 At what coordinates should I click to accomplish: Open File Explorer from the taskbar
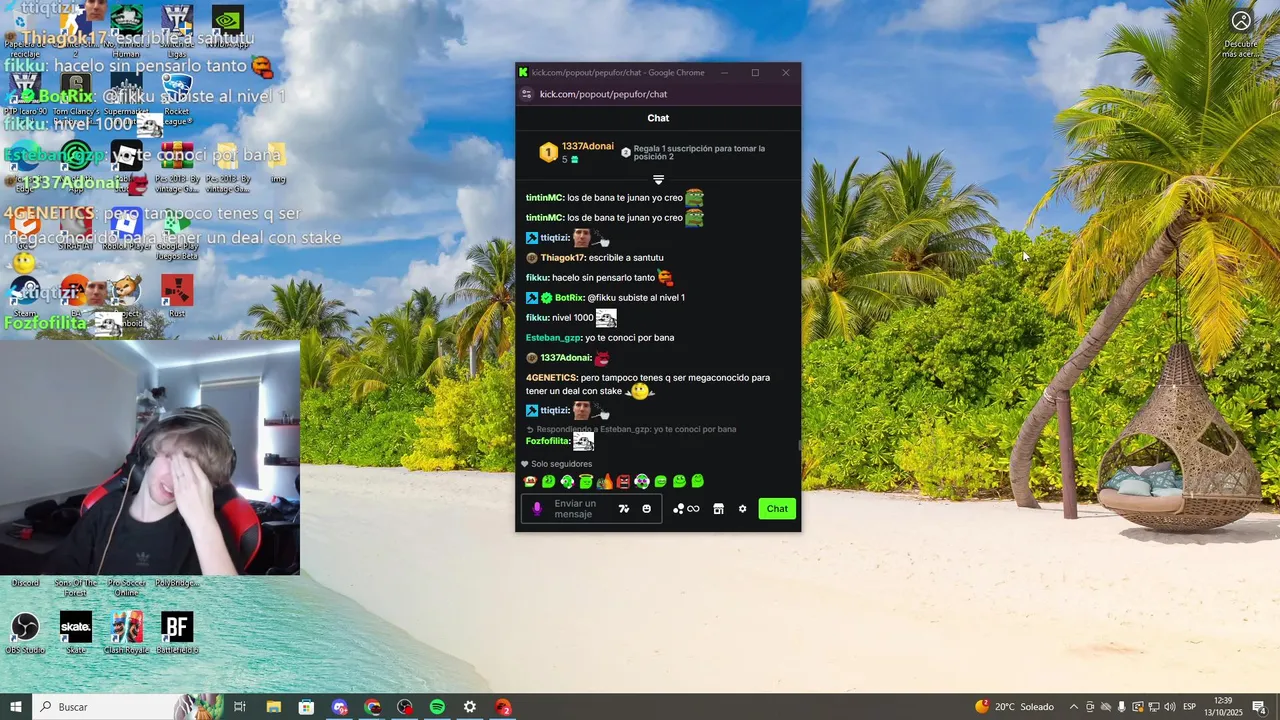click(274, 707)
